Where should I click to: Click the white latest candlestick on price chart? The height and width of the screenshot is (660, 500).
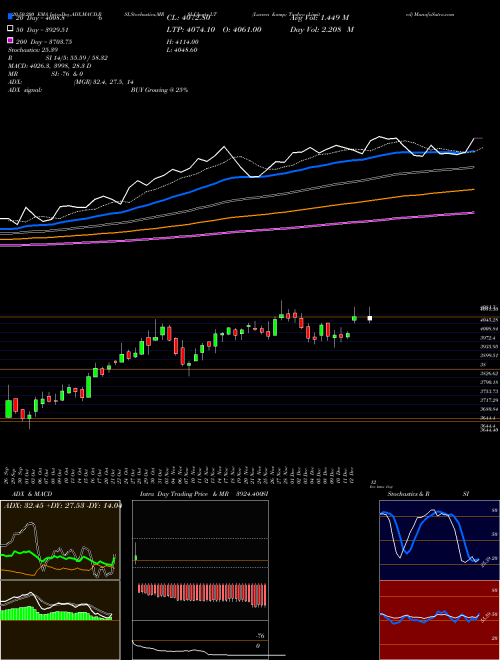(x=370, y=318)
